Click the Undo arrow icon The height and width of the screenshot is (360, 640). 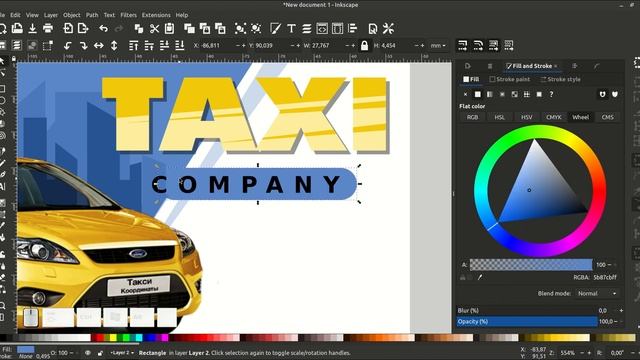(x=104, y=28)
